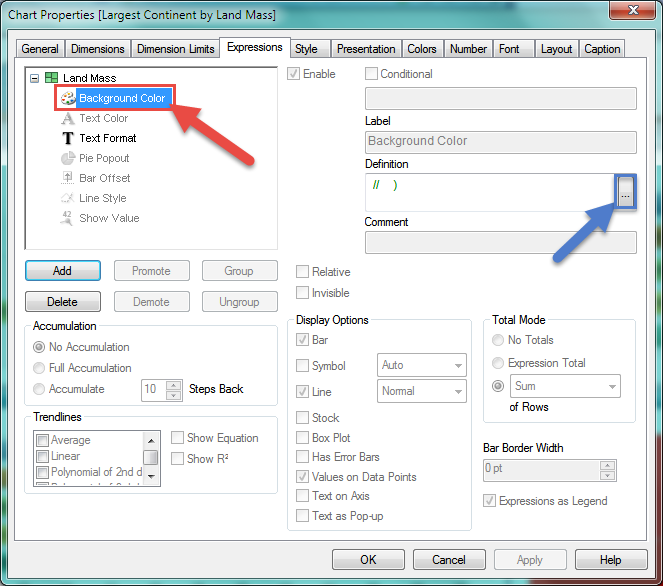Open the Number tab
The image size is (663, 586).
coord(468,49)
